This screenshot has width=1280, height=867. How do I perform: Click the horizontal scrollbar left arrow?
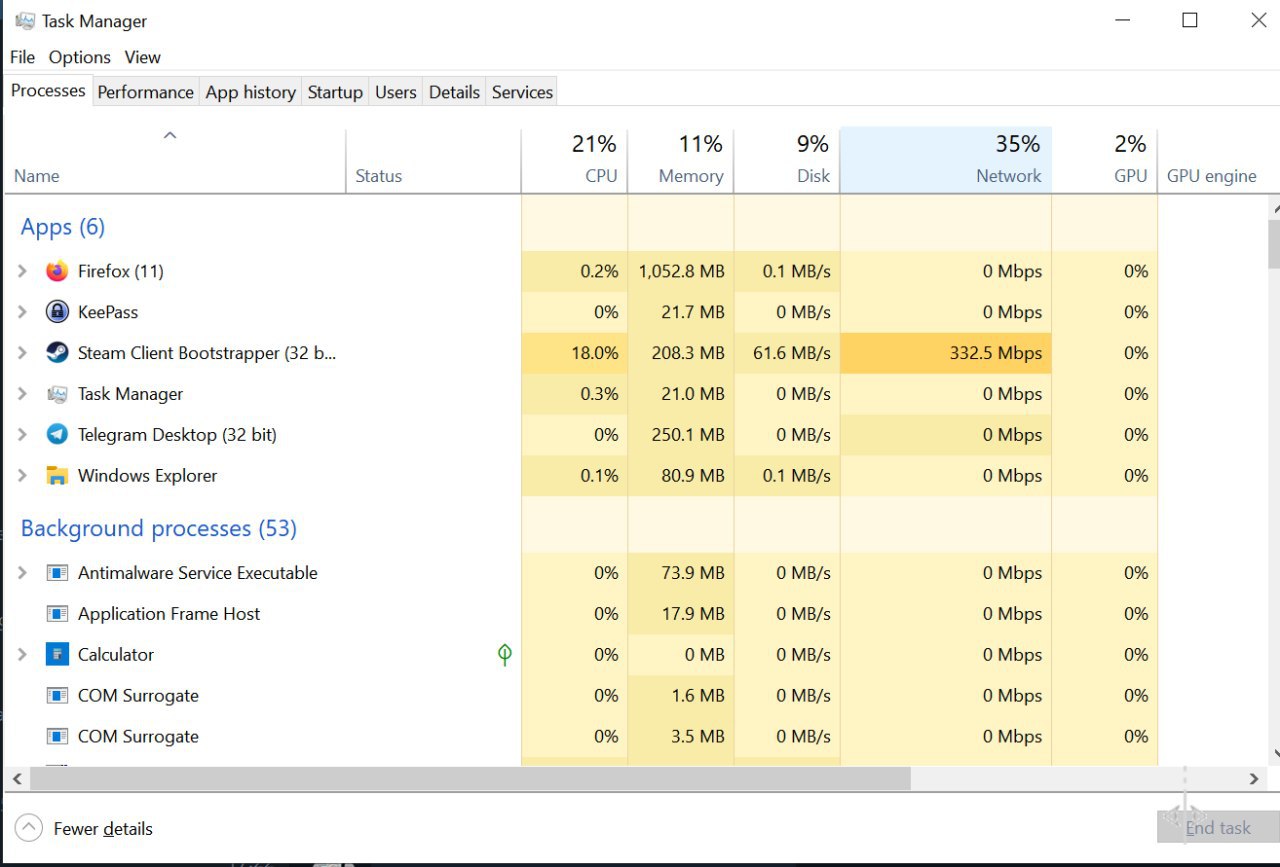[x=16, y=778]
